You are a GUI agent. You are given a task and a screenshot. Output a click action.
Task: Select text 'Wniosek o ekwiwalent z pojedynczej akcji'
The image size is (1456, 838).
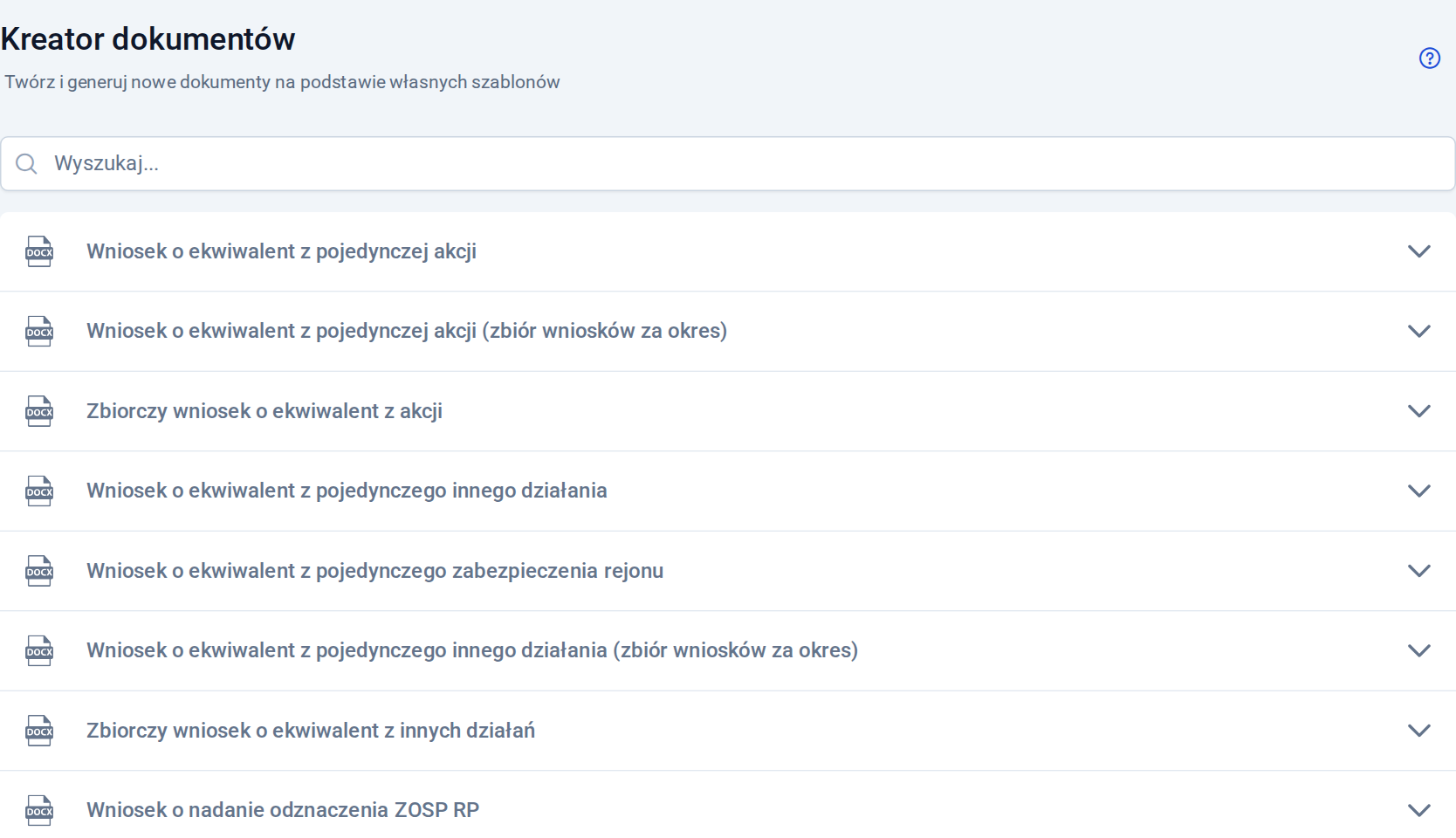coord(281,251)
